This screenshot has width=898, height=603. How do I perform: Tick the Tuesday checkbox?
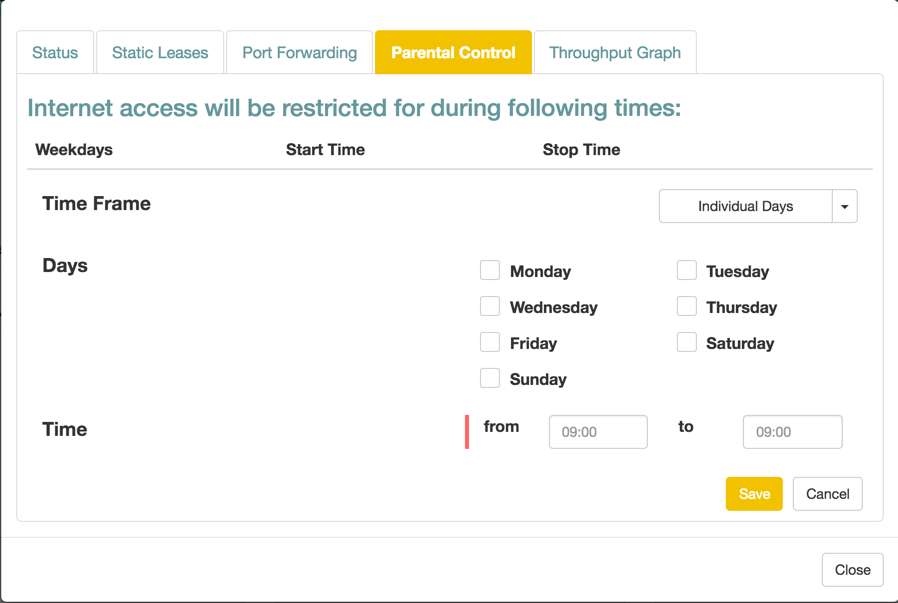(686, 271)
